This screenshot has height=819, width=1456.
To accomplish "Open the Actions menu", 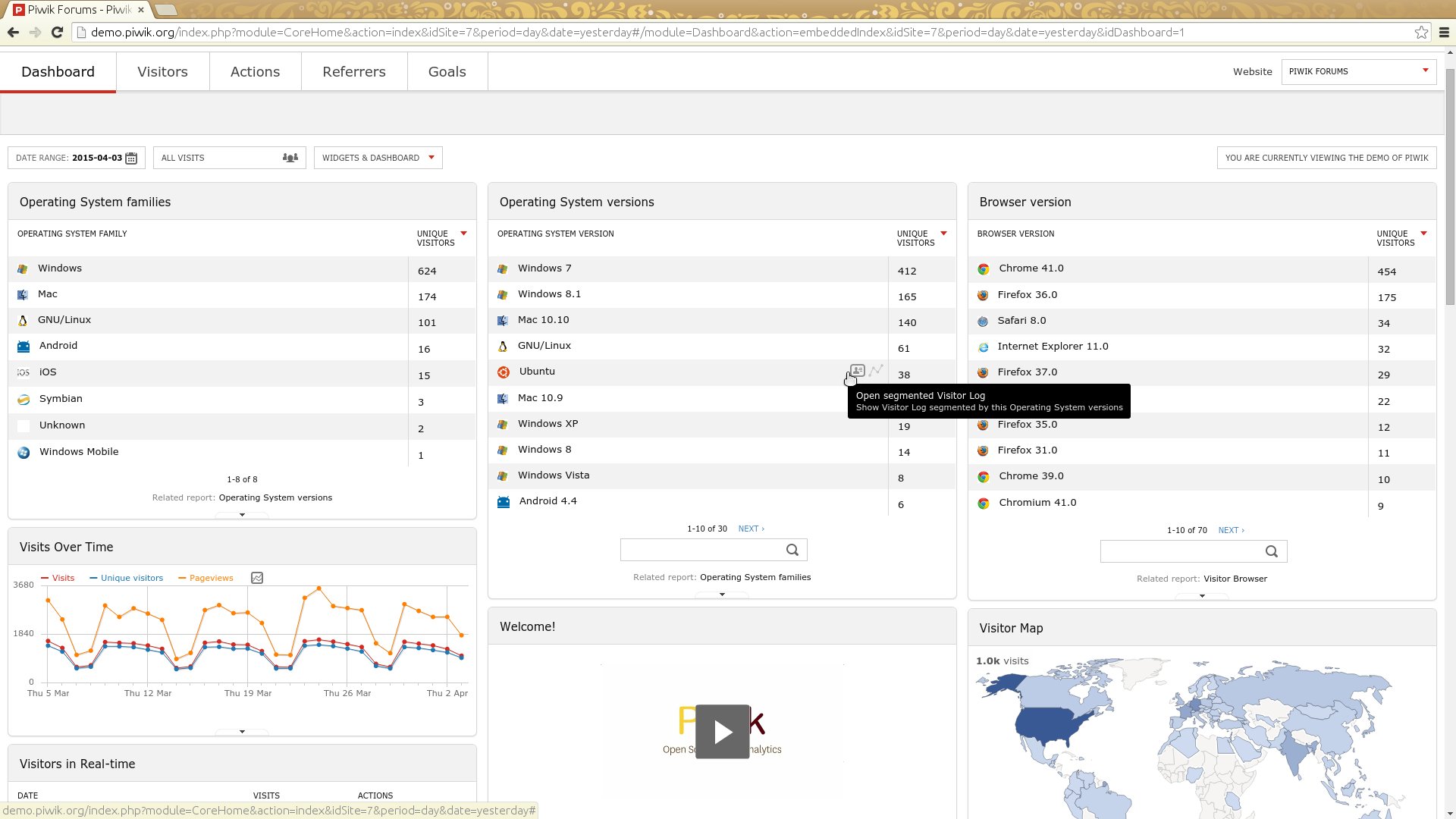I will click(255, 72).
